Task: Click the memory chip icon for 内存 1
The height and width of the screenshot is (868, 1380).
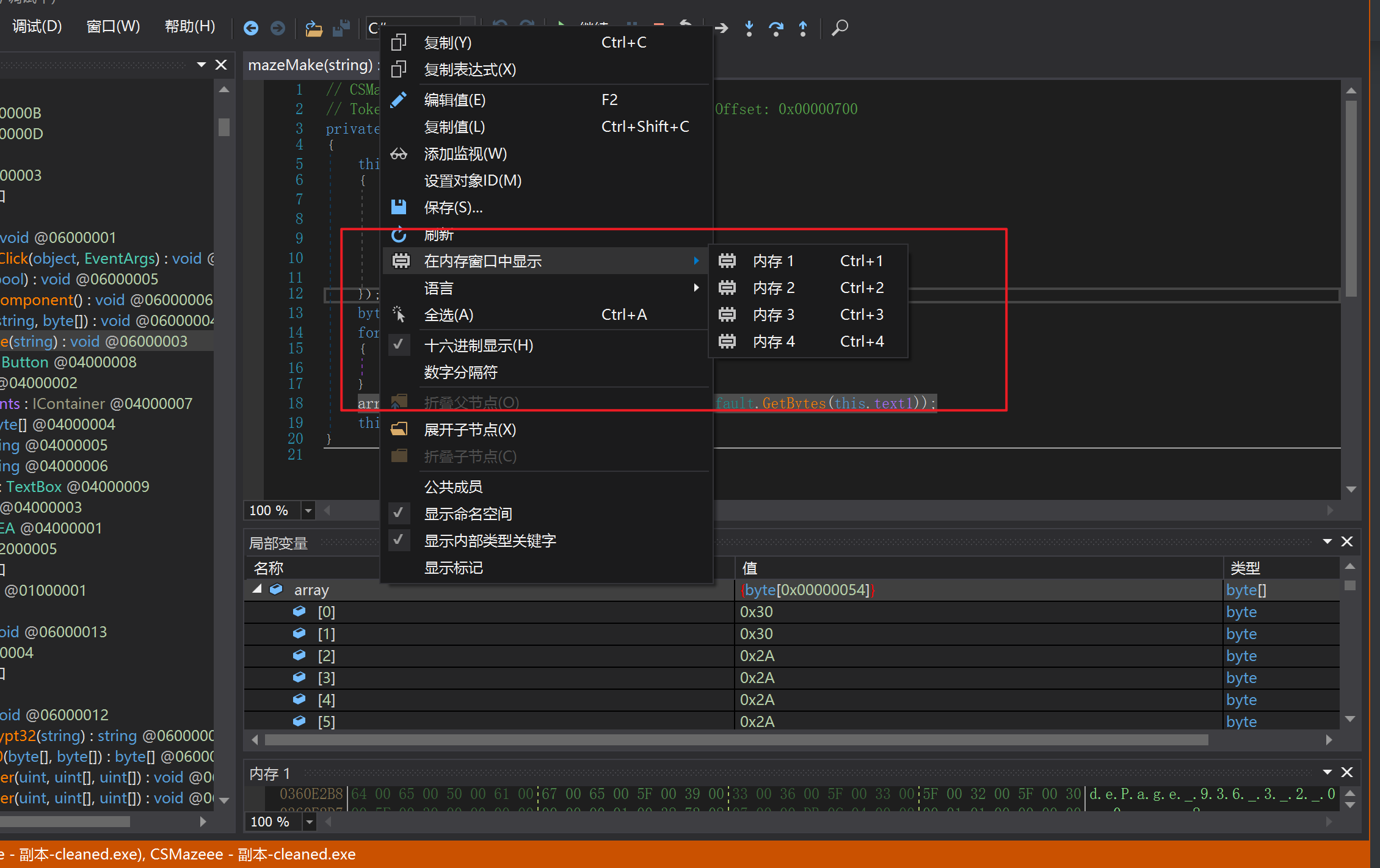Action: pos(727,261)
